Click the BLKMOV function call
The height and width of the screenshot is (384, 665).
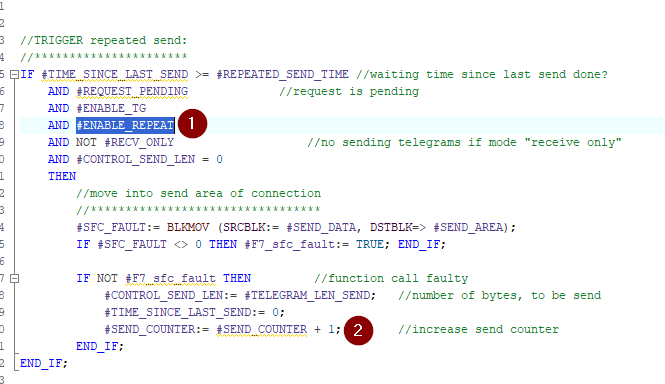pyautogui.click(x=188, y=227)
